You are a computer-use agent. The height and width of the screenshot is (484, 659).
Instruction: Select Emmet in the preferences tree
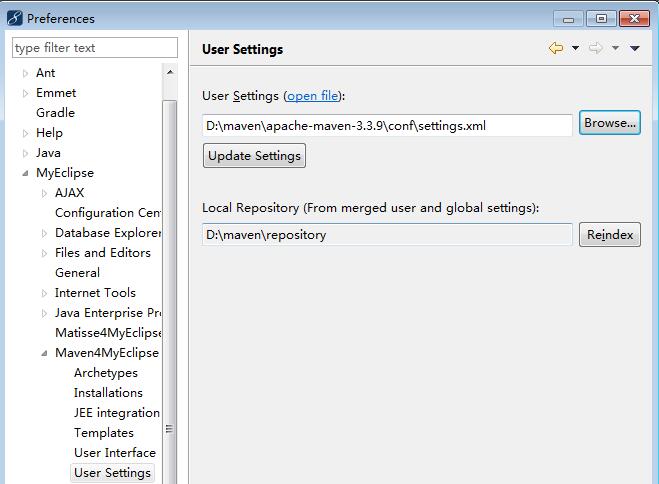point(56,93)
